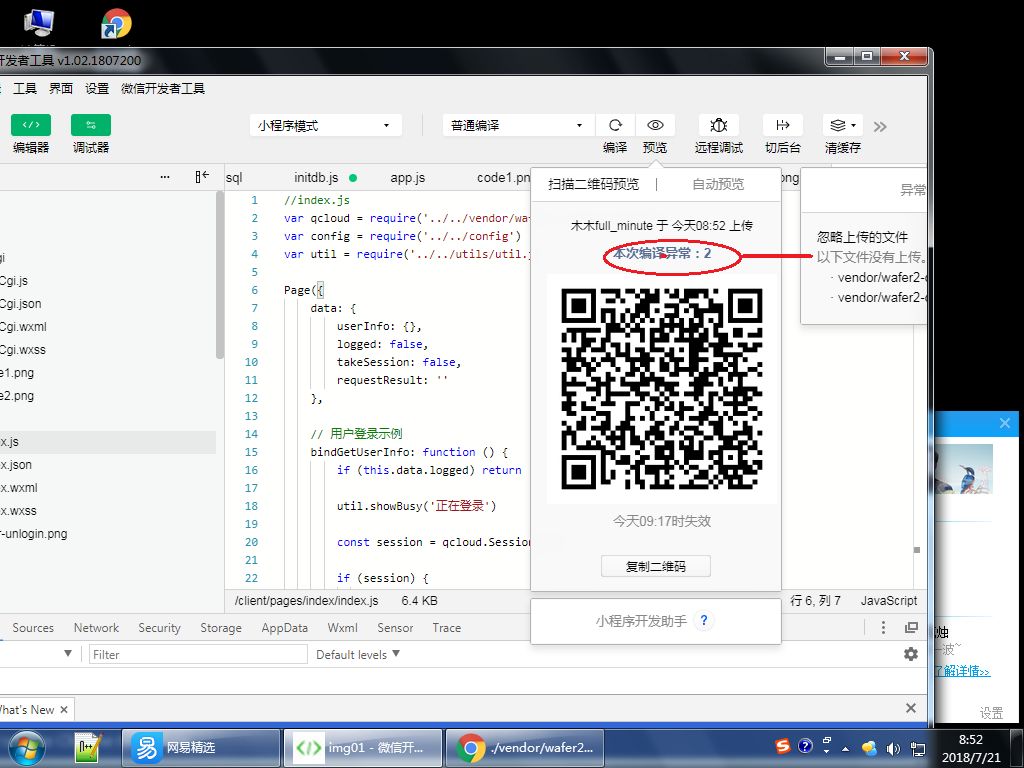1024x768 pixels.
Task: Open Cgi.json in the file tree
Action: click(x=20, y=304)
